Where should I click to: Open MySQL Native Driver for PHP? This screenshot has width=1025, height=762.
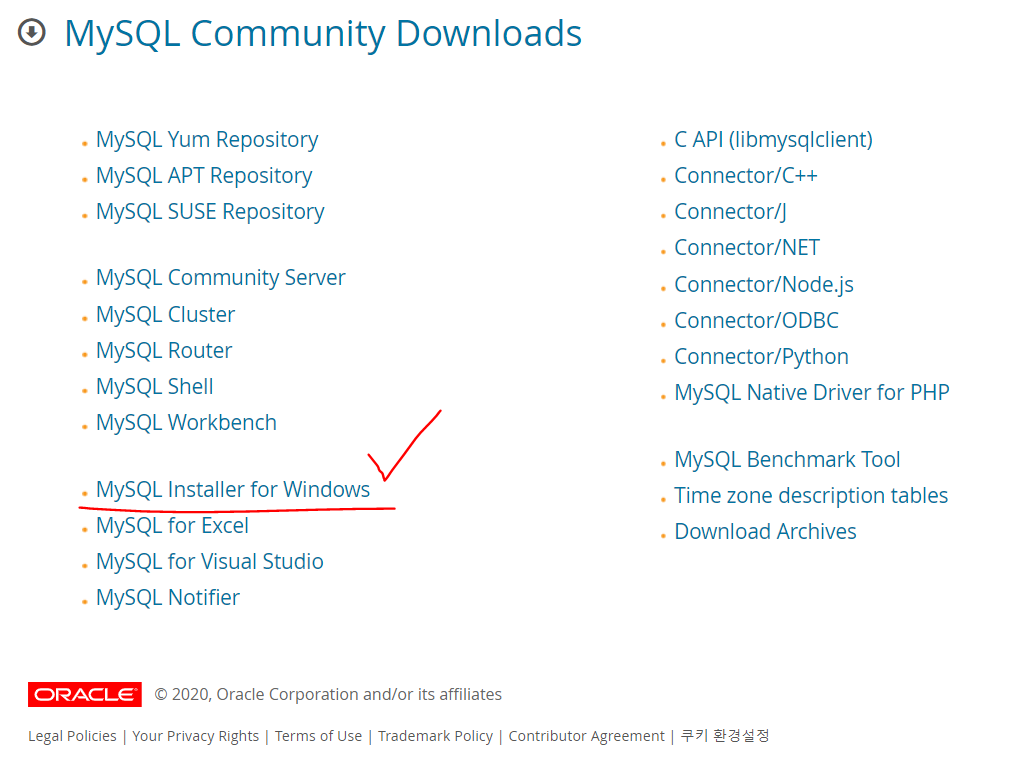coord(812,393)
